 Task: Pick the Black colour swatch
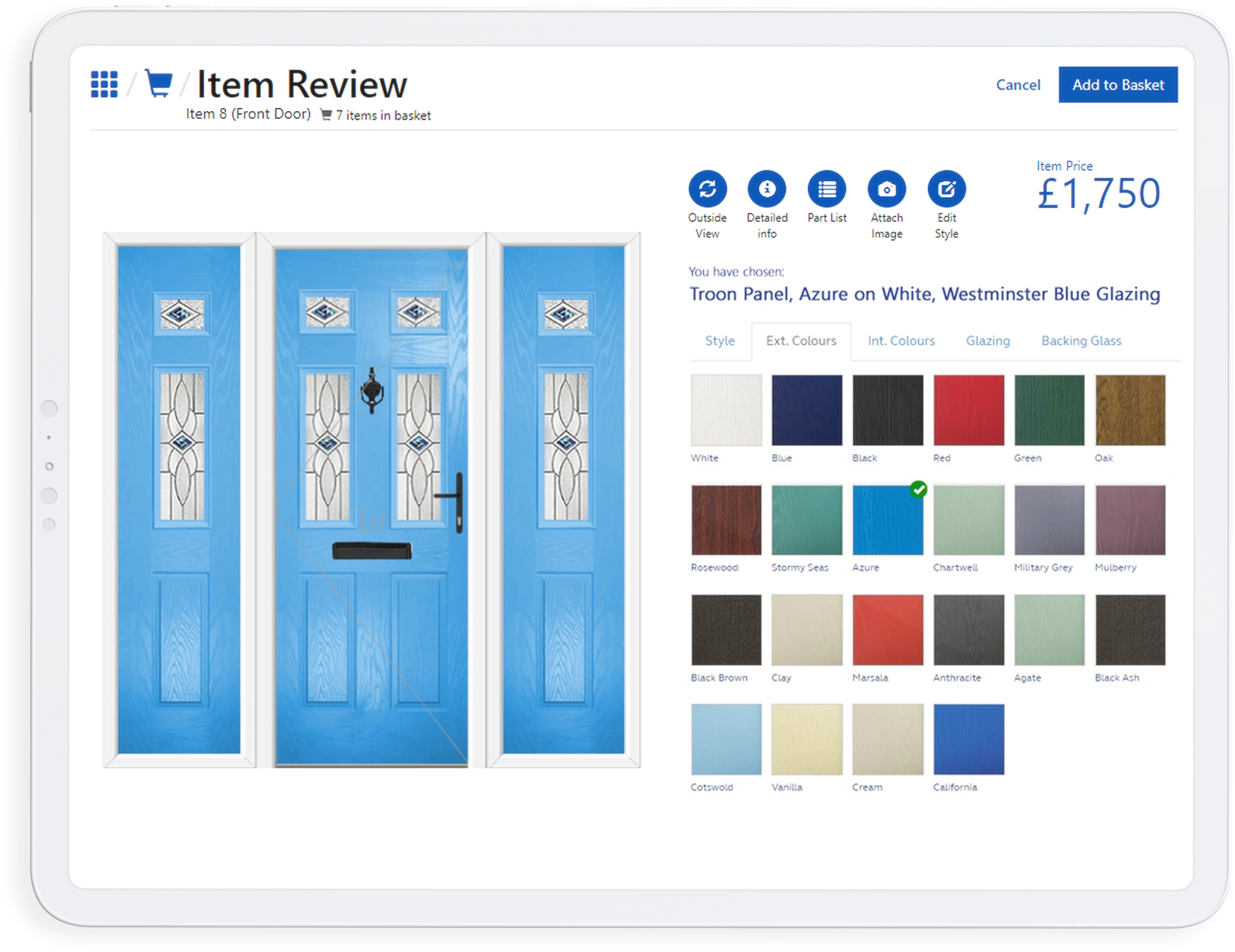coord(888,410)
